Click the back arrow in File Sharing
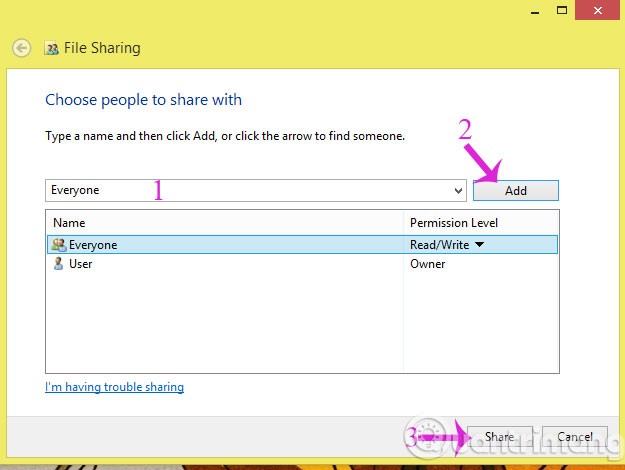 [x=19, y=47]
